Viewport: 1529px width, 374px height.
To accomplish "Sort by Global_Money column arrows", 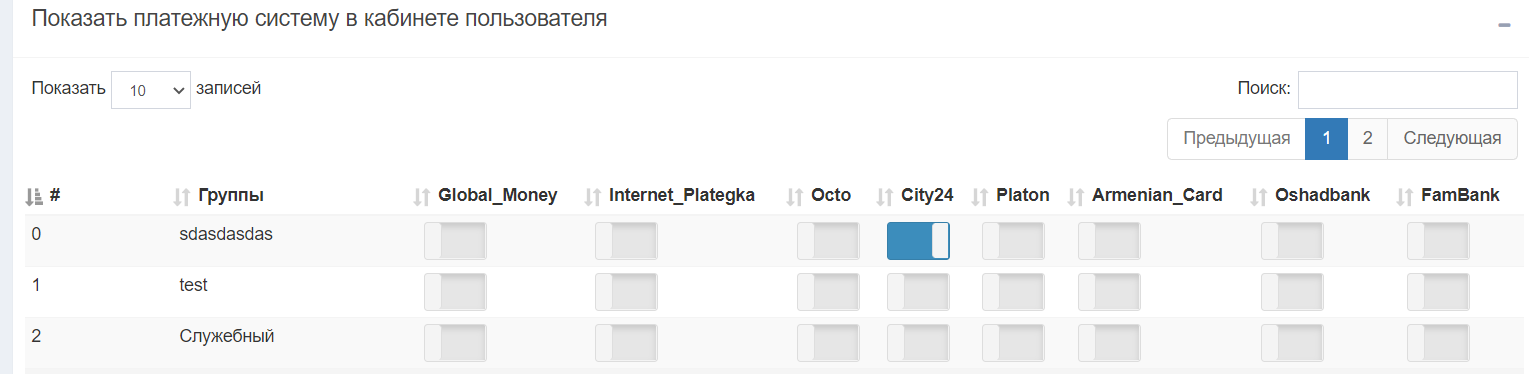I will click(x=422, y=197).
